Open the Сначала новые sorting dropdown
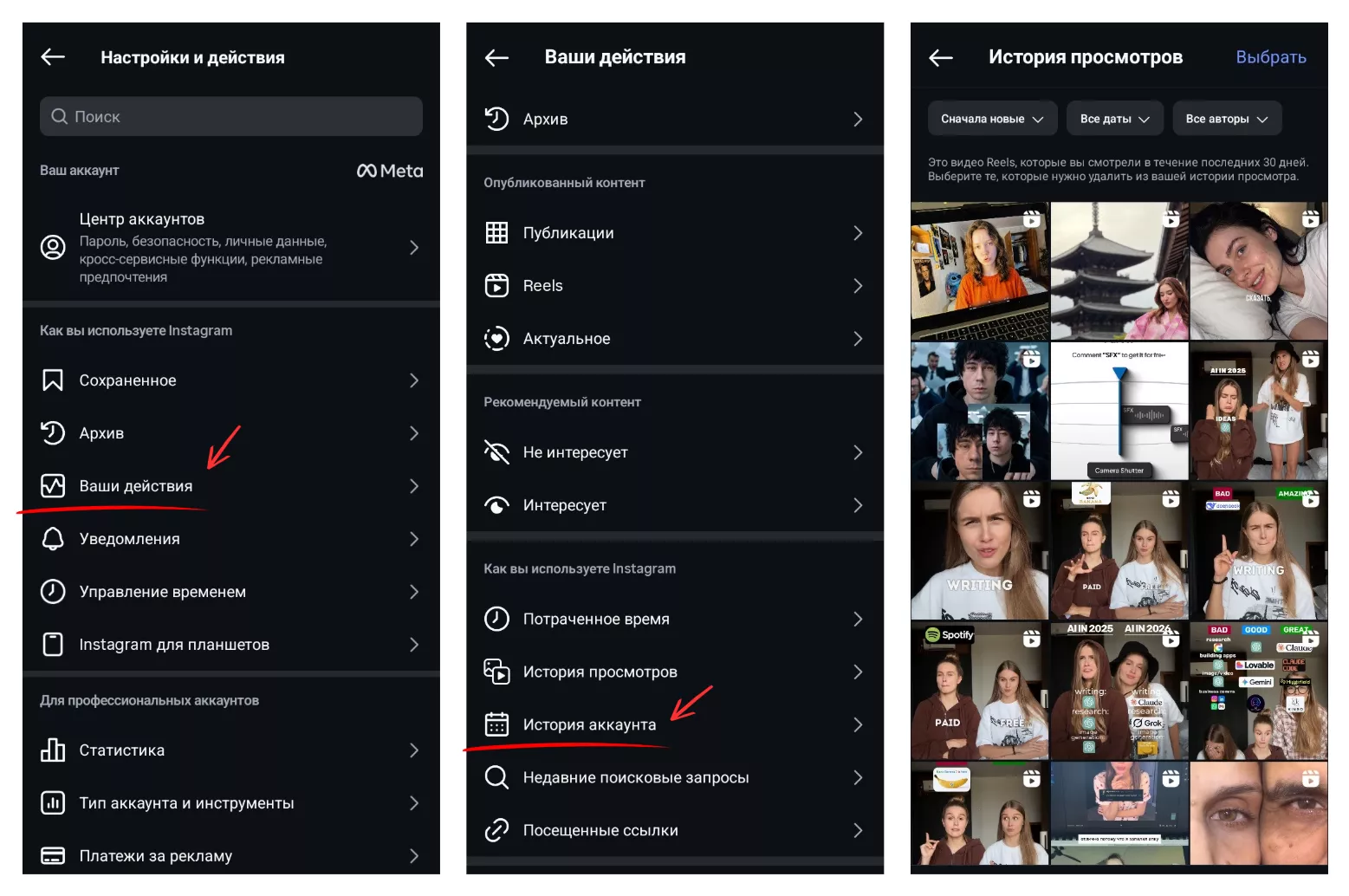Screen dimensions: 1349x896 tap(992, 118)
